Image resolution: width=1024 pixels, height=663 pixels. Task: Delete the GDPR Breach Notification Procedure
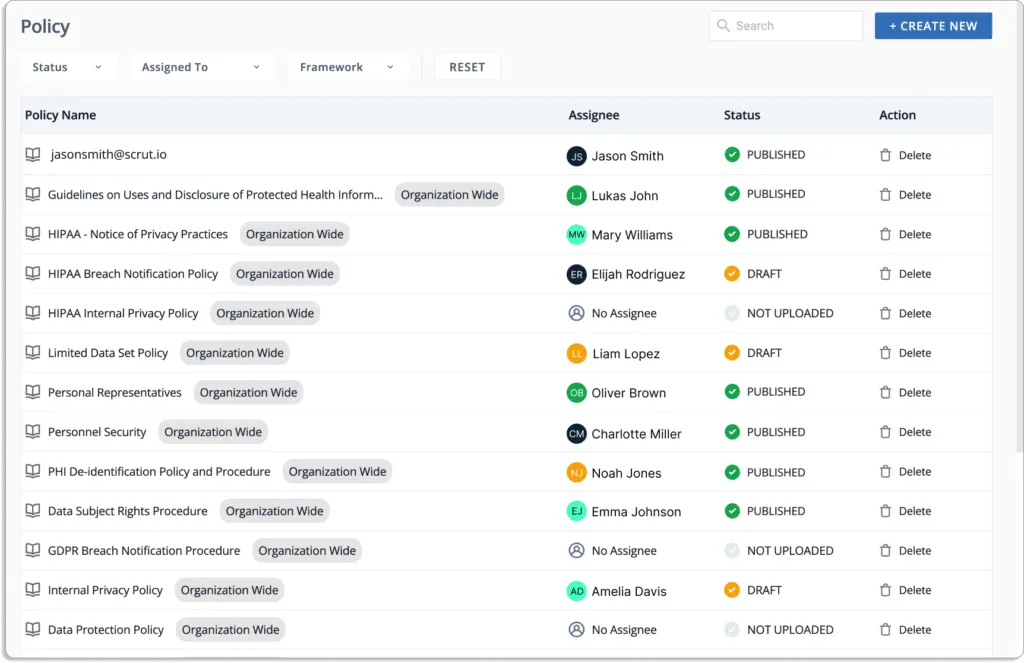pos(906,551)
